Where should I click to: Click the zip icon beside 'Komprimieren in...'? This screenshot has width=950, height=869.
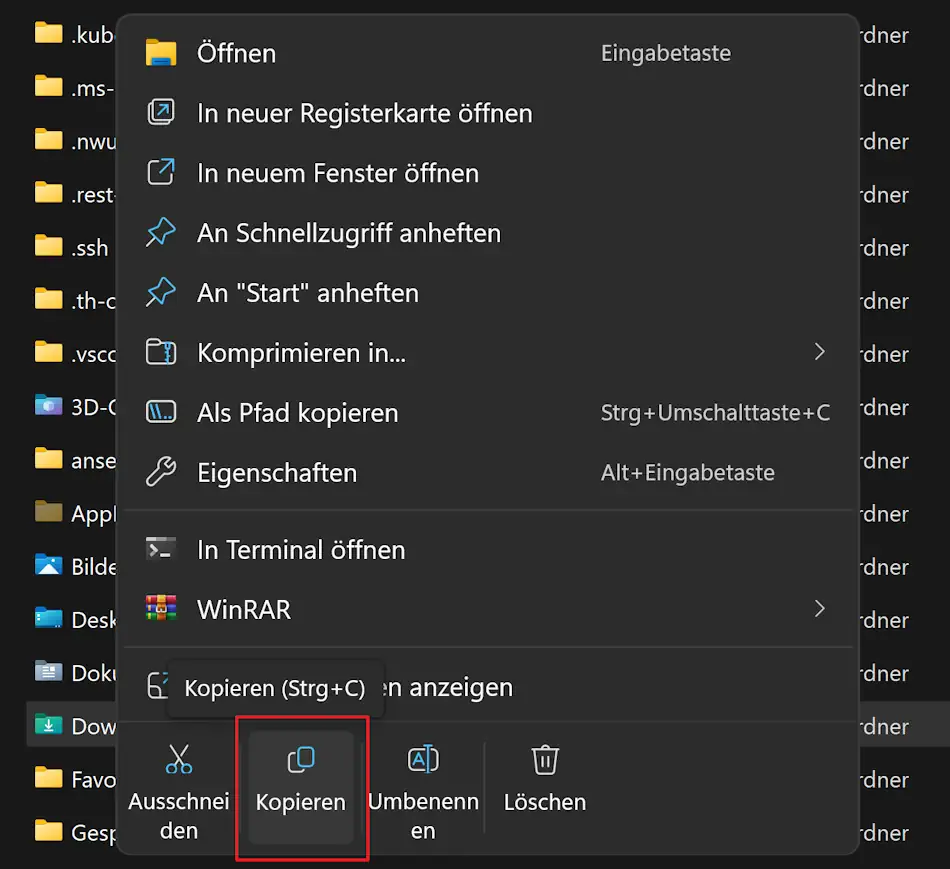pyautogui.click(x=161, y=352)
